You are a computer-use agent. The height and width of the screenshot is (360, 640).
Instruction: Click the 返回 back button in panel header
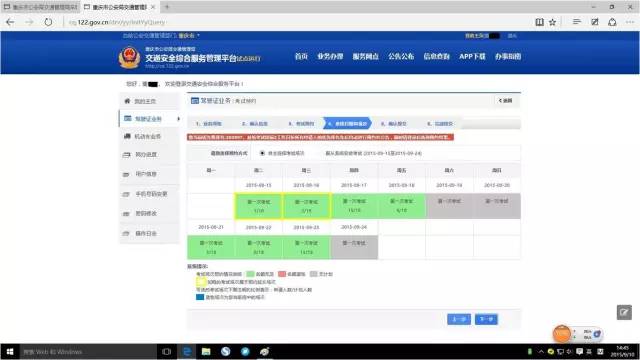tap(505, 100)
